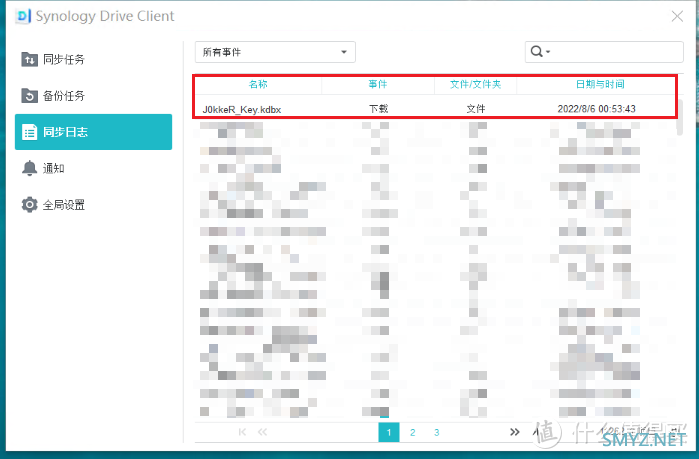Click the notification bell icon
This screenshot has width=699, height=459.
(x=29, y=168)
